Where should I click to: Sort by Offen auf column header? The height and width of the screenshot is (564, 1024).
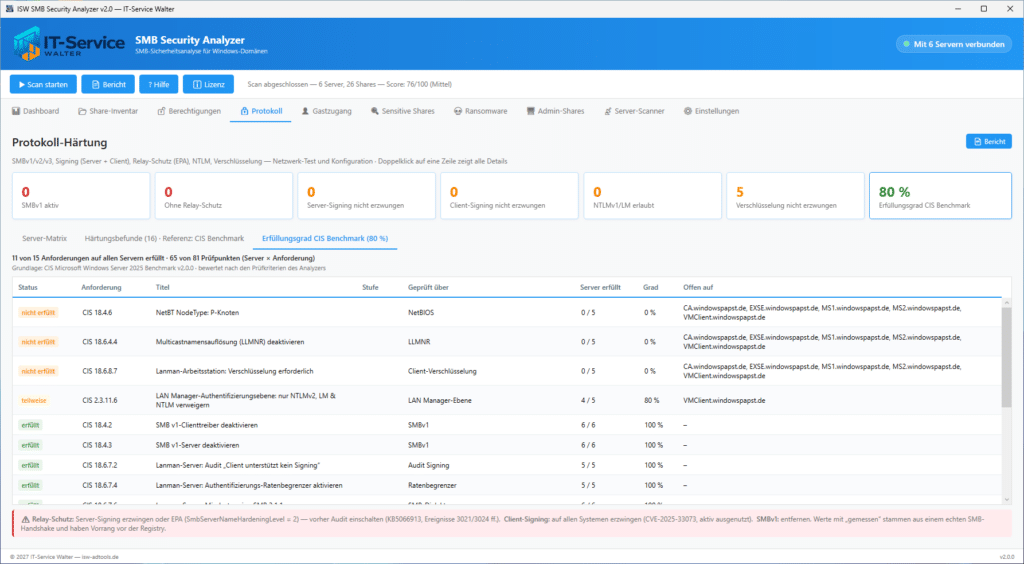click(x=698, y=287)
